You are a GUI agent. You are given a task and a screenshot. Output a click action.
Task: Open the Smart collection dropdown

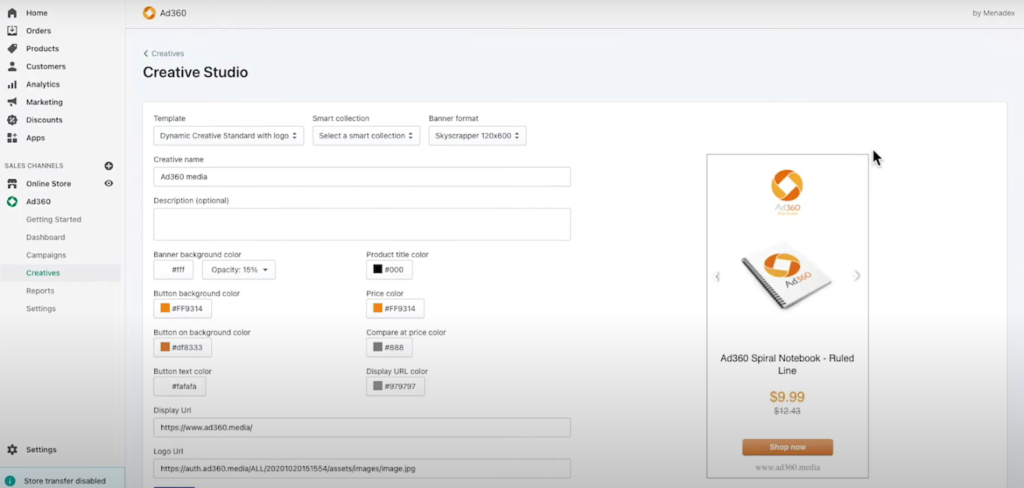[366, 136]
